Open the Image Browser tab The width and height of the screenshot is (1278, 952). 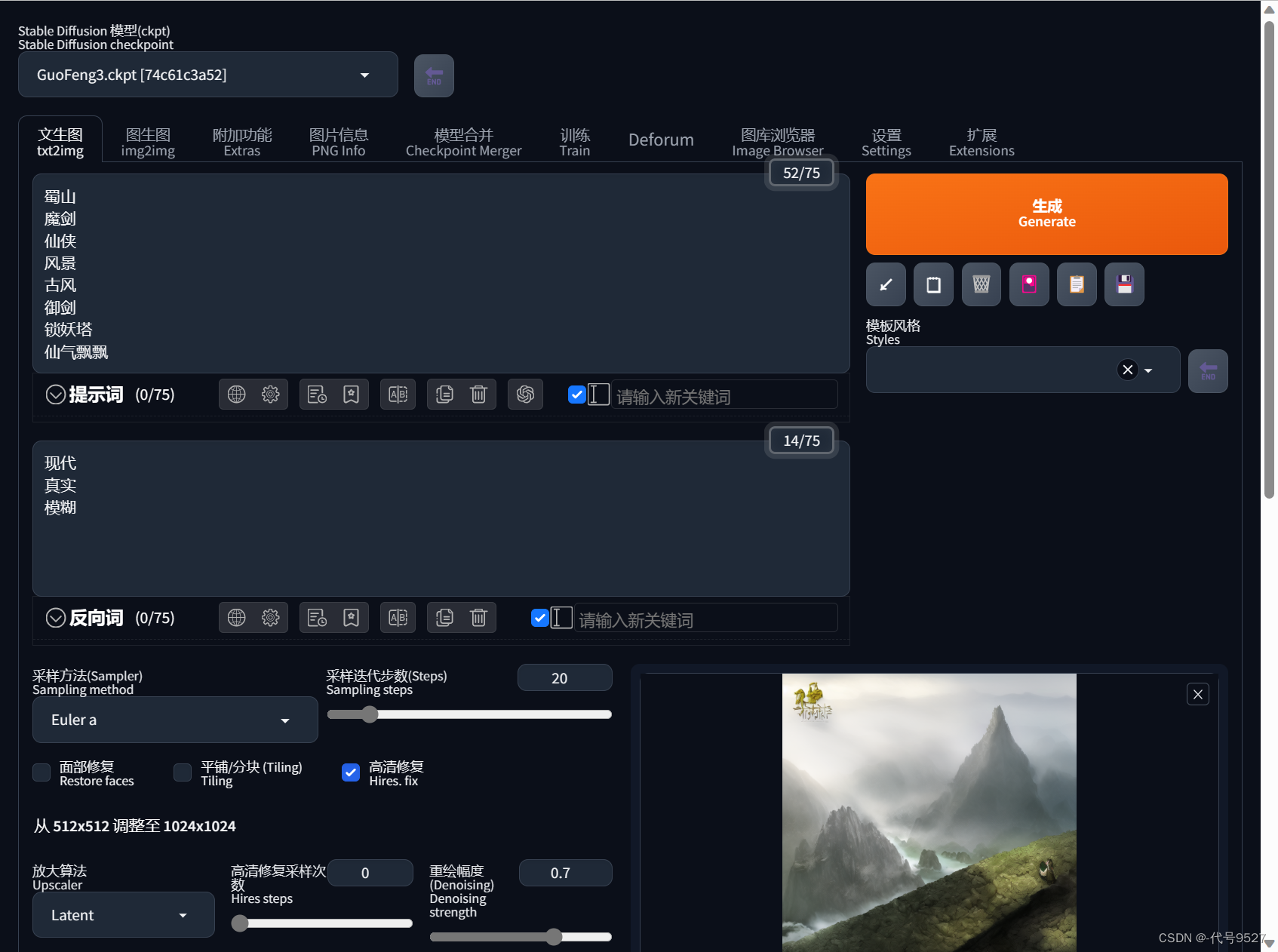click(x=778, y=142)
